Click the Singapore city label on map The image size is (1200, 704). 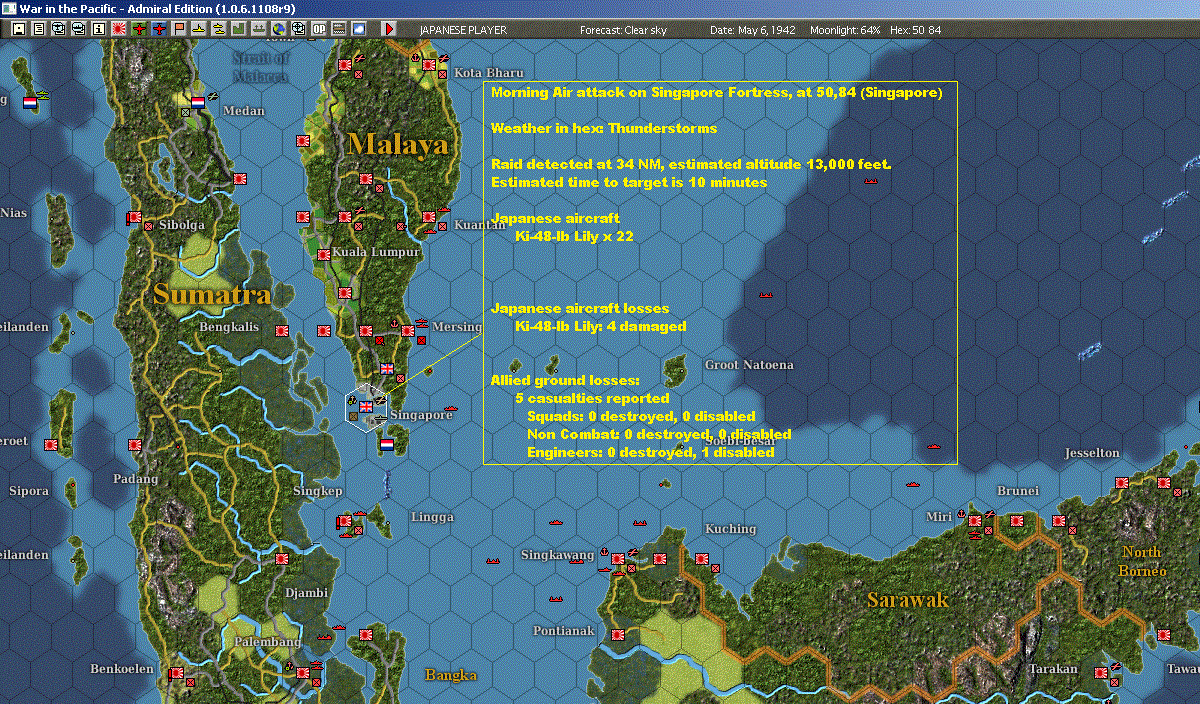(x=421, y=414)
